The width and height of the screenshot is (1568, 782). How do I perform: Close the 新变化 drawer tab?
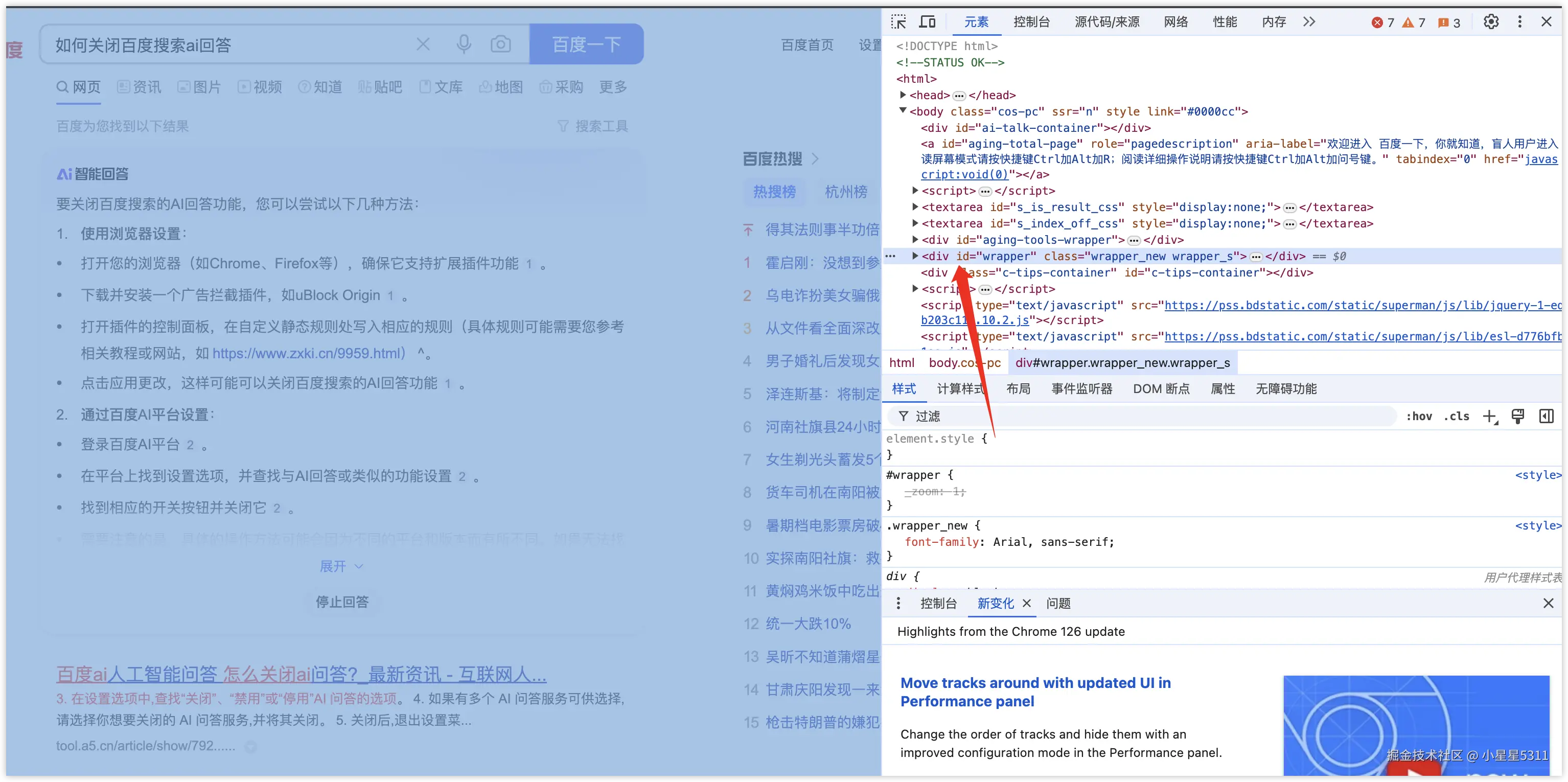1027,603
